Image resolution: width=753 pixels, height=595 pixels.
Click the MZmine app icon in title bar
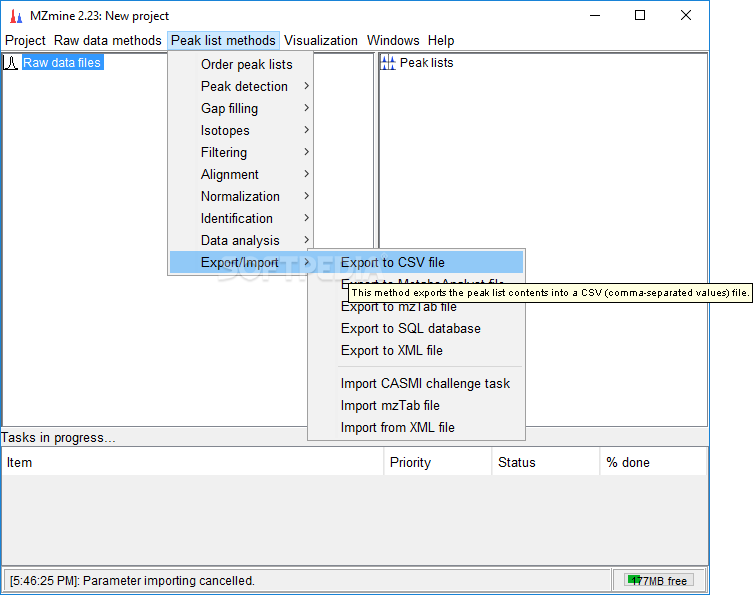tap(16, 16)
